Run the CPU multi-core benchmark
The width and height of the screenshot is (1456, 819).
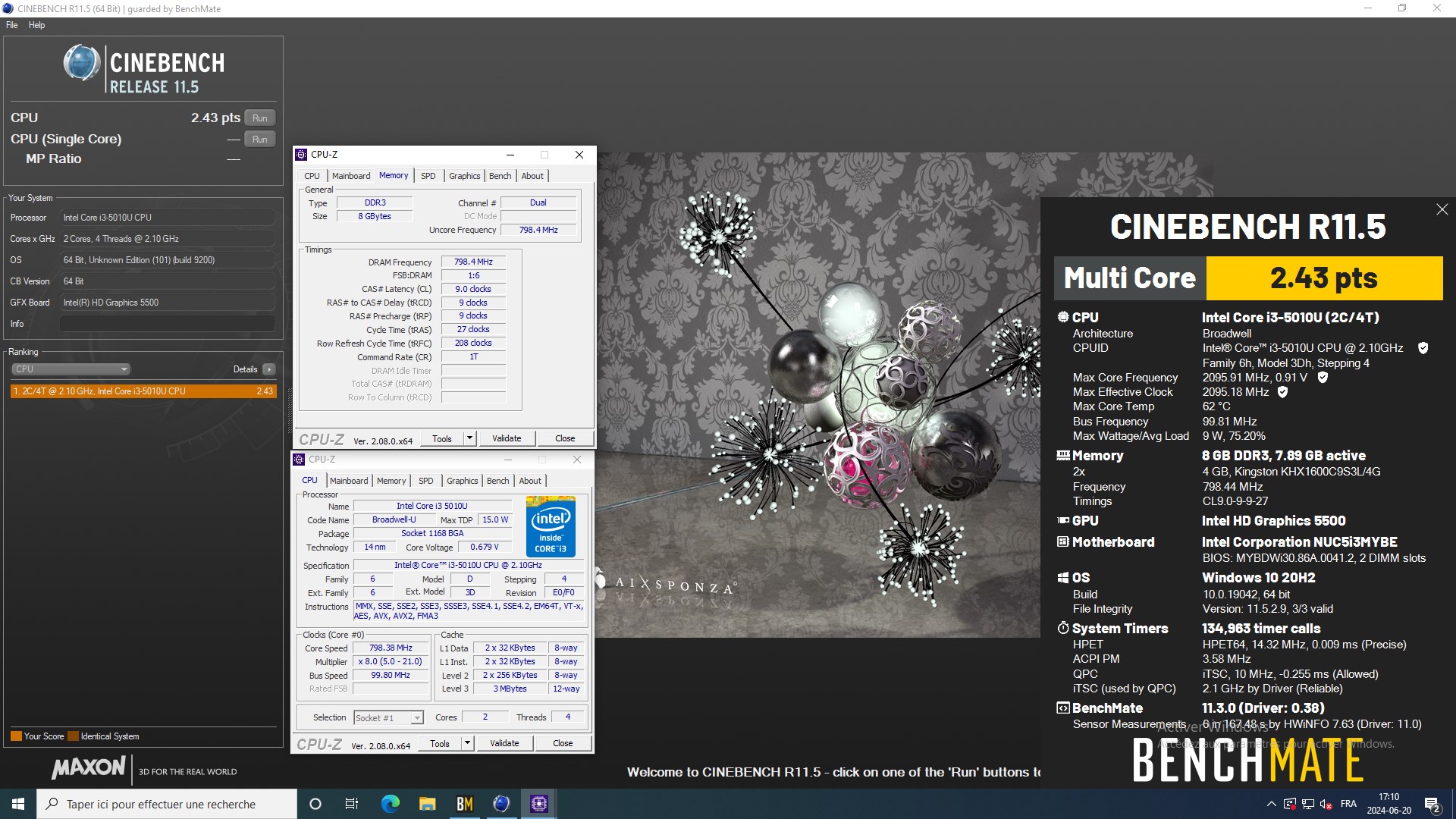click(x=260, y=118)
